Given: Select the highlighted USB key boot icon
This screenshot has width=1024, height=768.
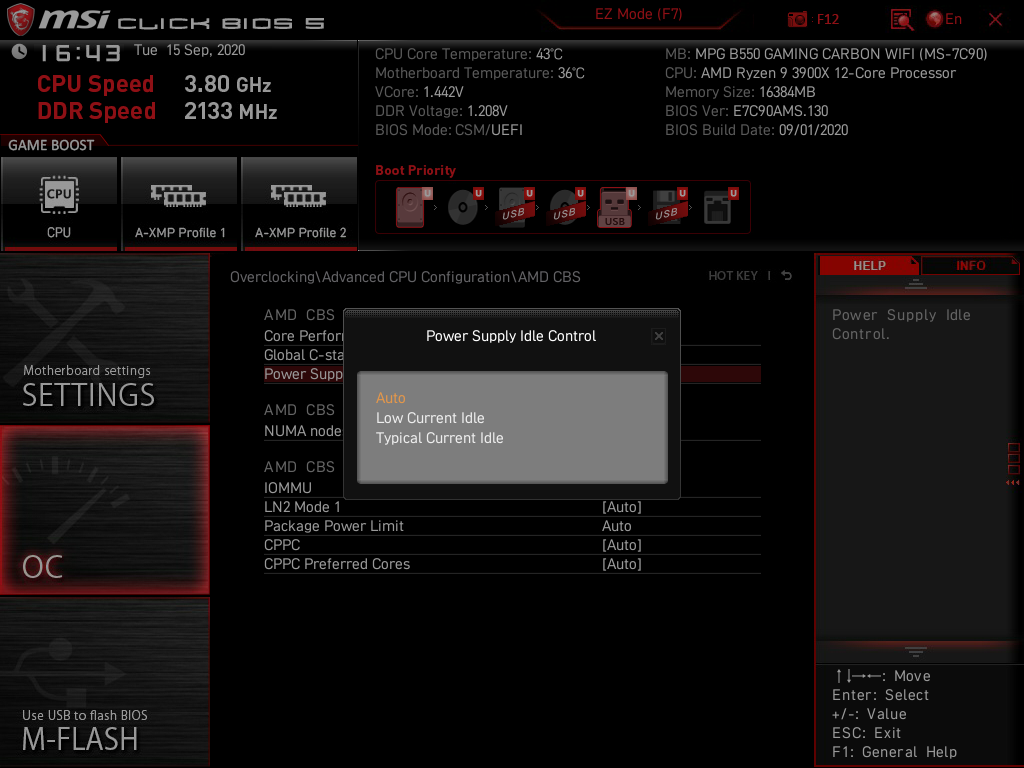Looking at the screenshot, I should pyautogui.click(x=616, y=207).
